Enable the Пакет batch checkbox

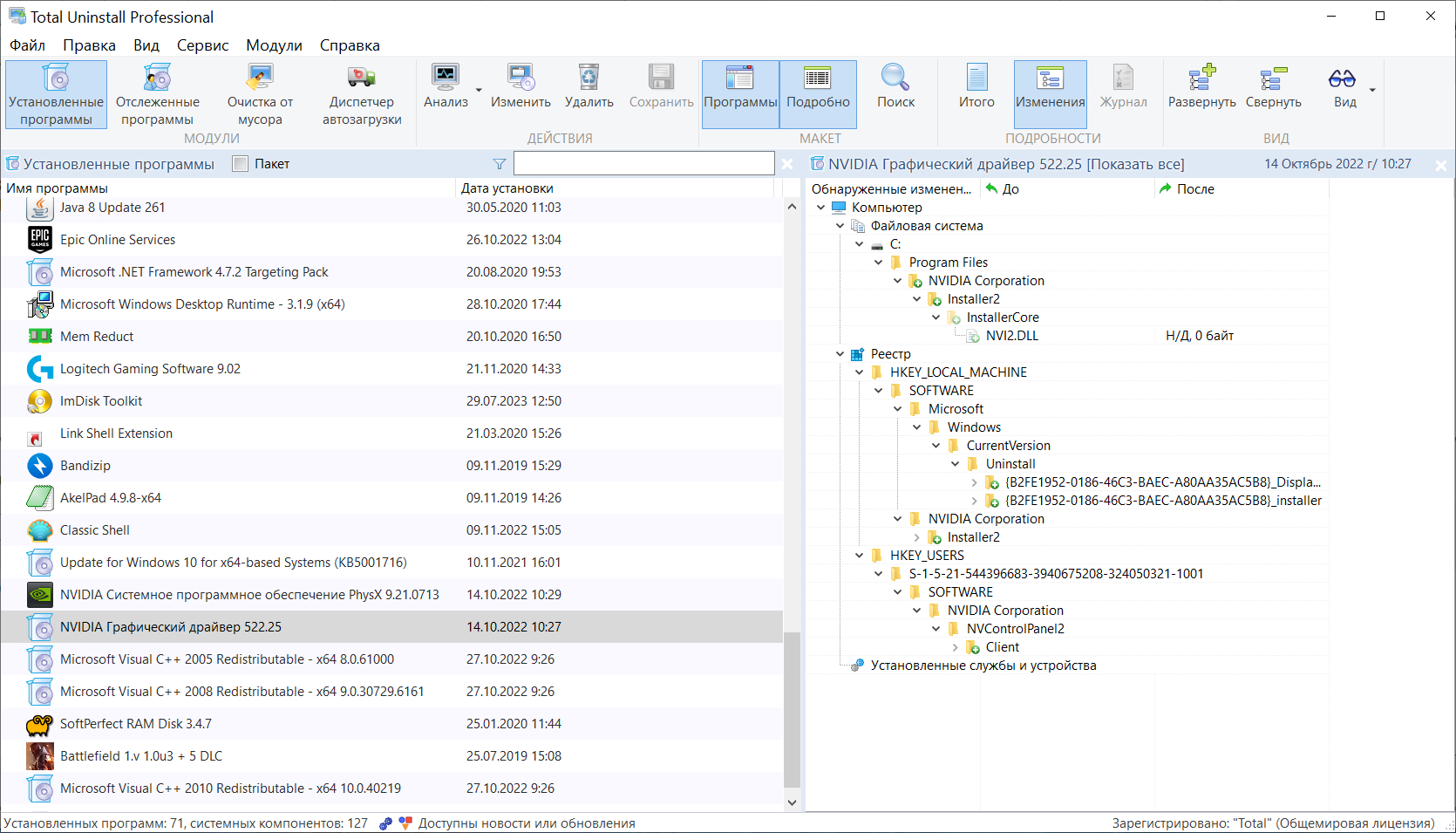tap(241, 164)
